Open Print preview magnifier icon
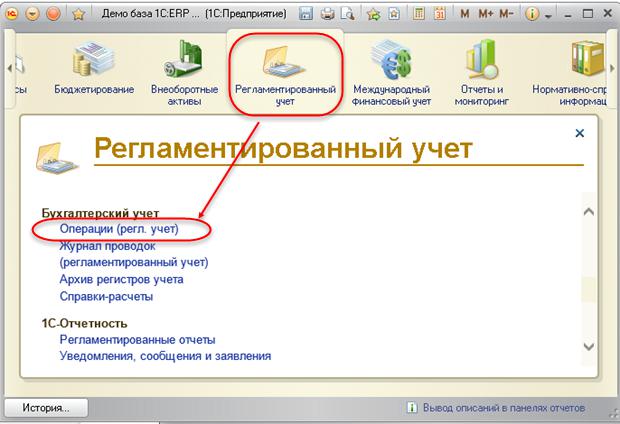Image resolution: width=620 pixels, height=424 pixels. pyautogui.click(x=348, y=14)
